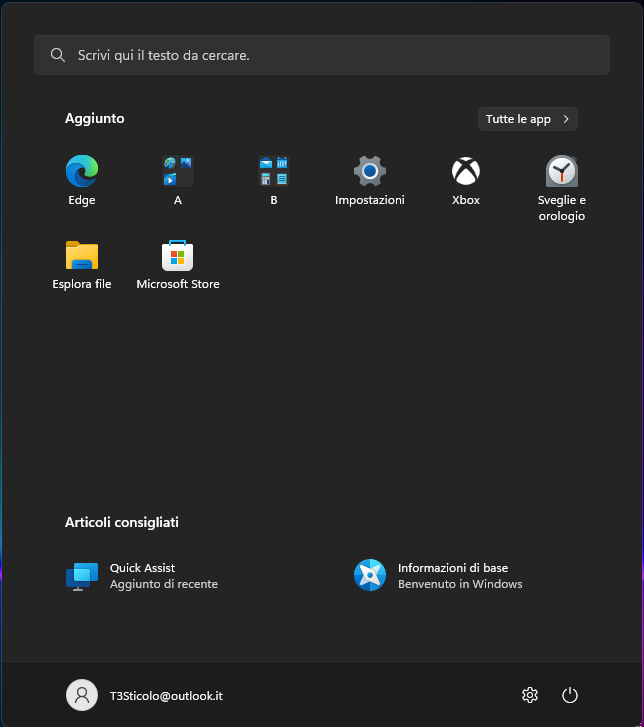The width and height of the screenshot is (644, 727).
Task: Open settings gear beside the power button
Action: pos(530,695)
